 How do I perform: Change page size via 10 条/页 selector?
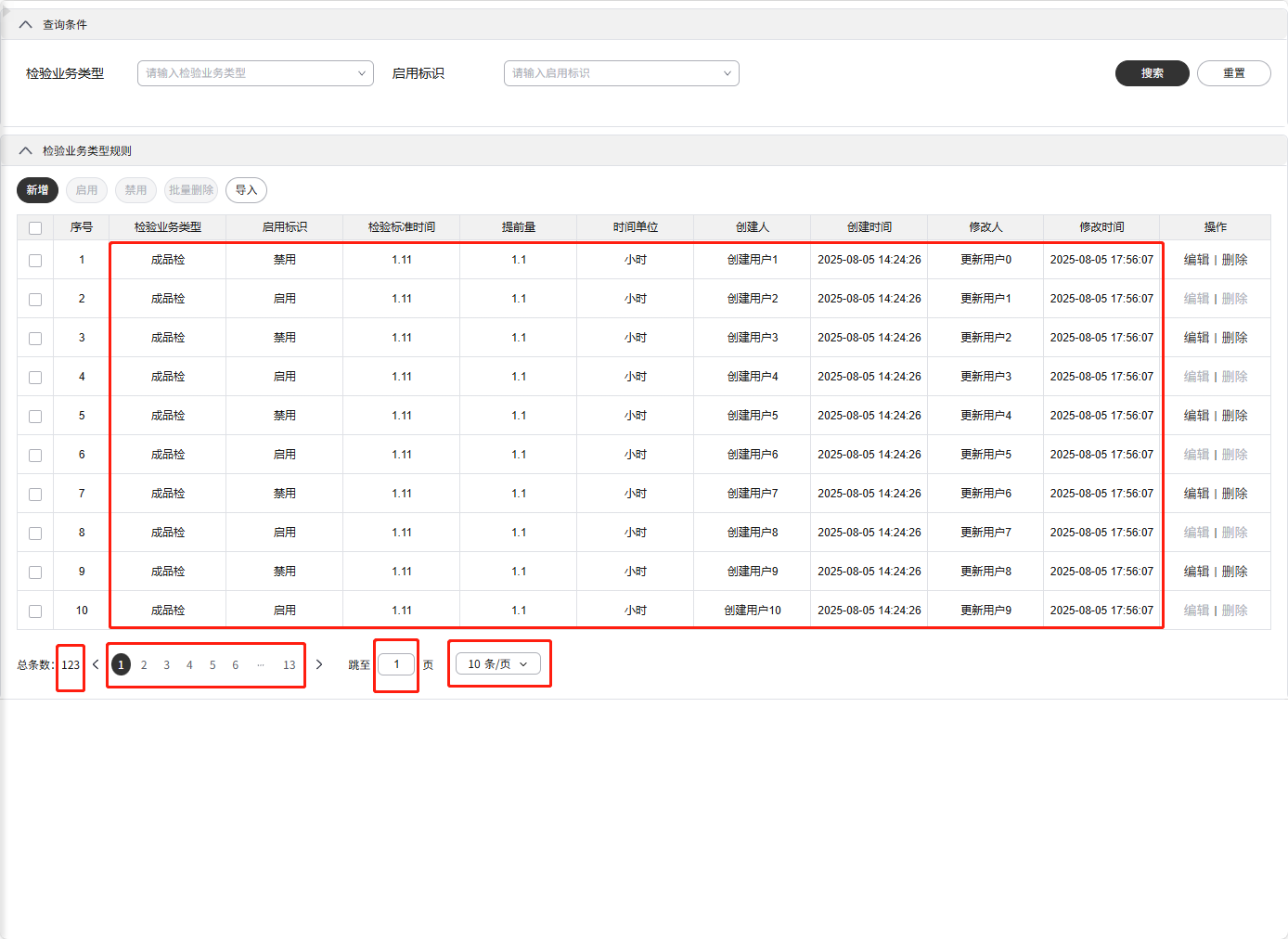(x=498, y=664)
